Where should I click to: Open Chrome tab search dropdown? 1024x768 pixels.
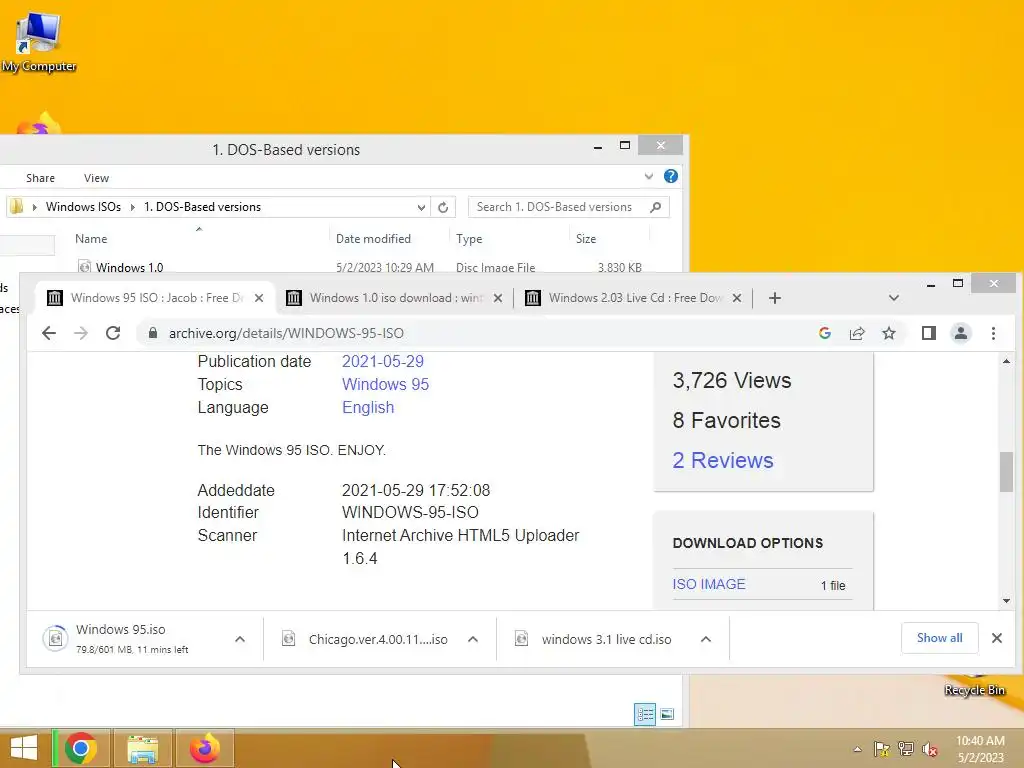tap(893, 298)
